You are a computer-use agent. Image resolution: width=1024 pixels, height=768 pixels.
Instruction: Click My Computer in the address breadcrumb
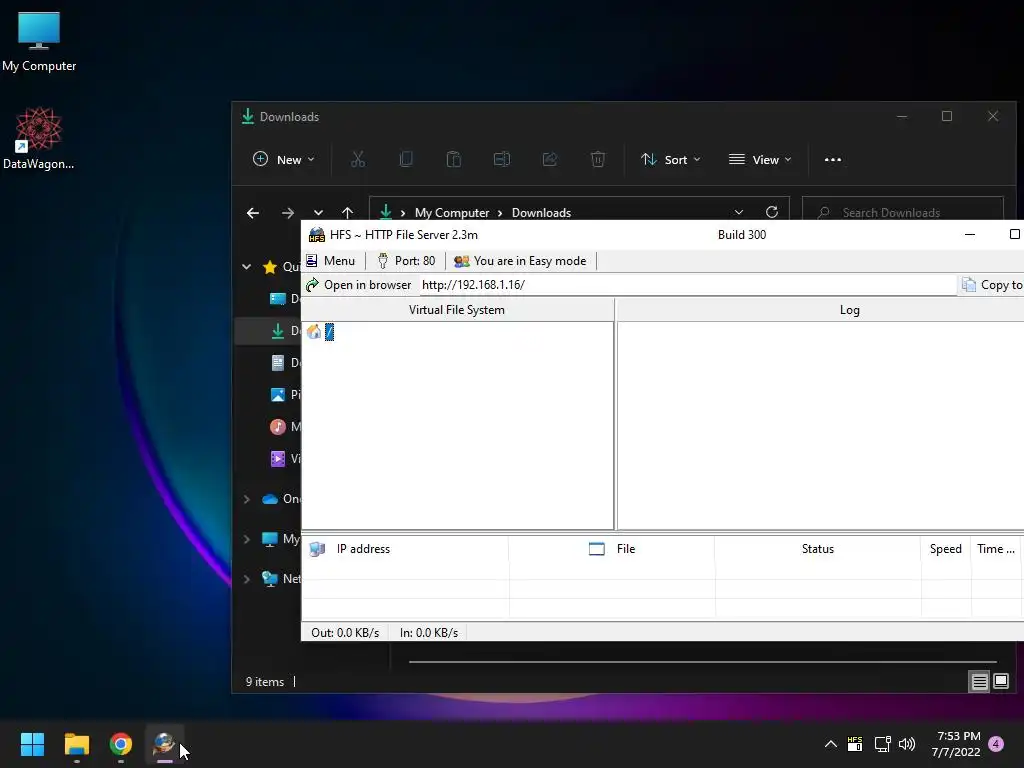(x=452, y=213)
